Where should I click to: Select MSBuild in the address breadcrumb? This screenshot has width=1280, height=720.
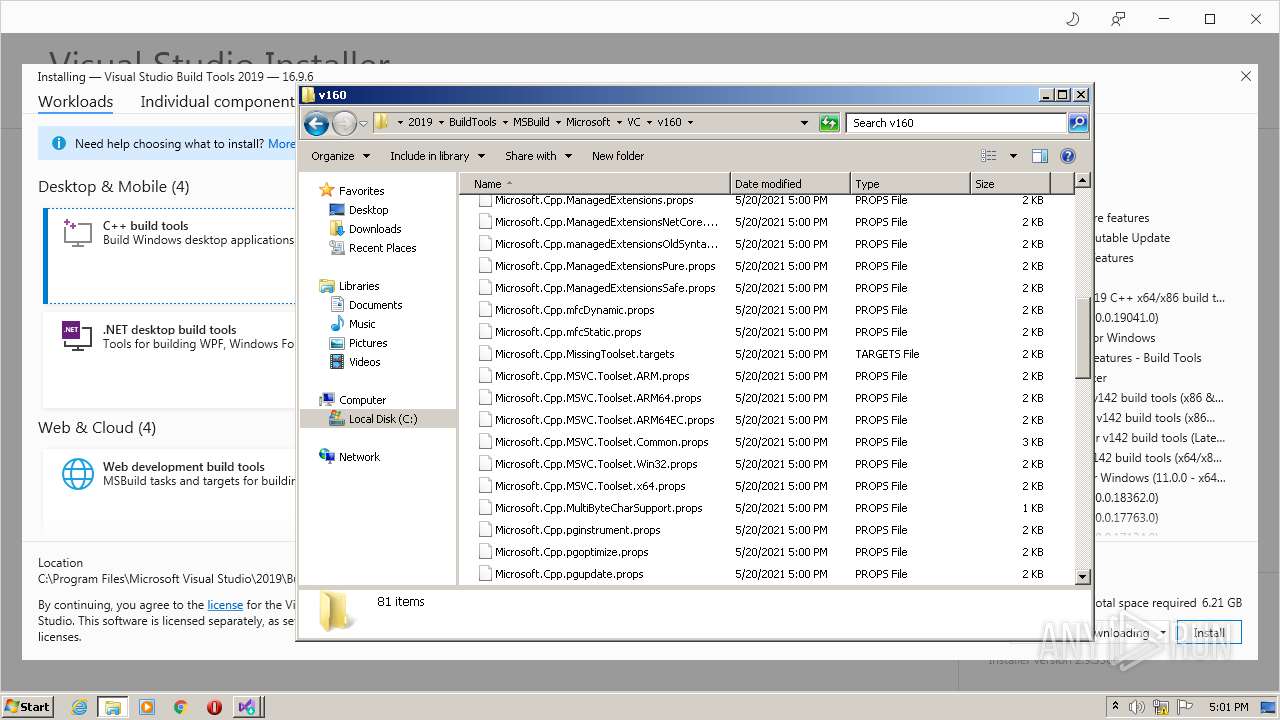tap(531, 122)
